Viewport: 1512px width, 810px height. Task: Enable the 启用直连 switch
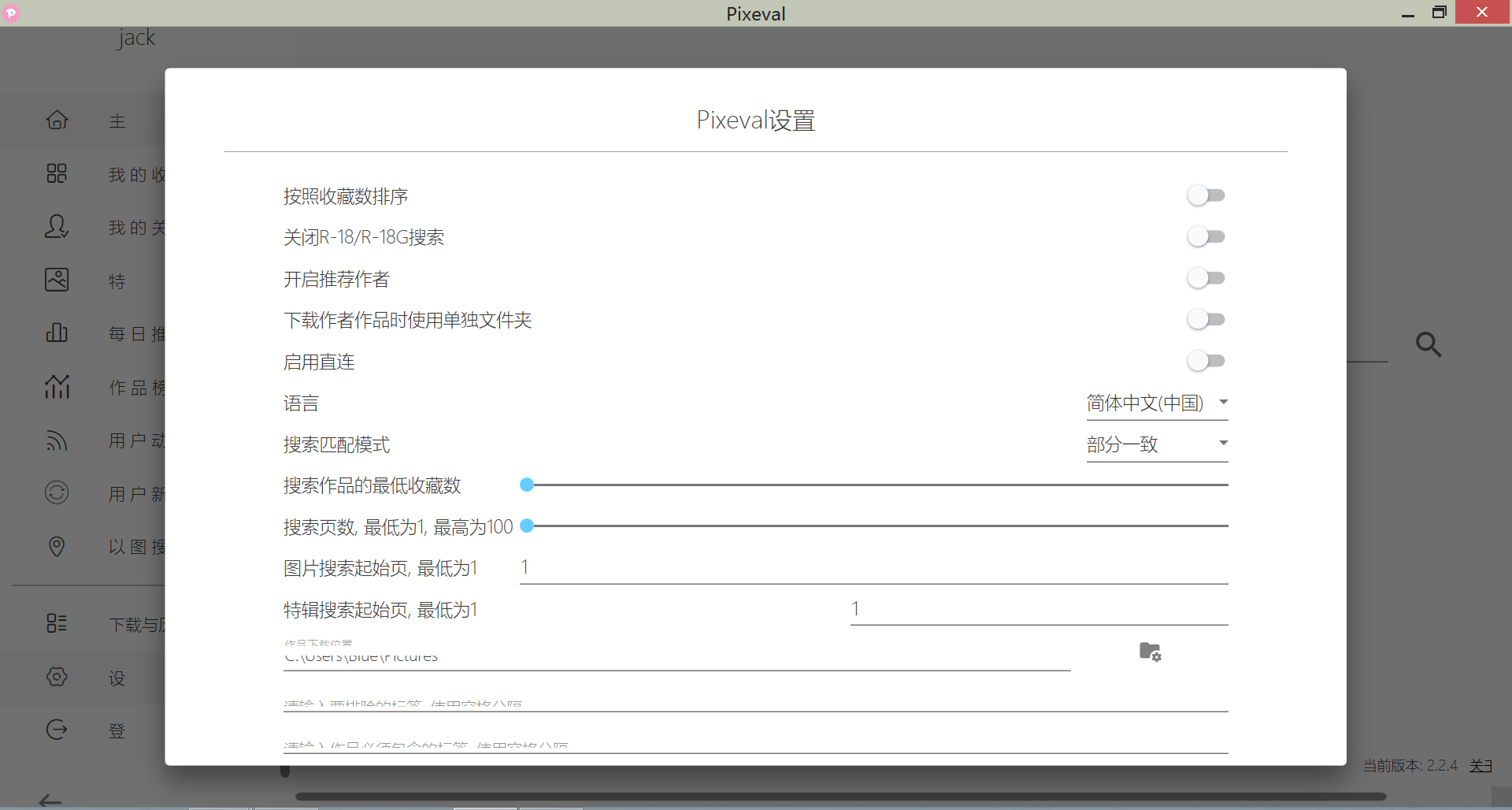point(1206,361)
